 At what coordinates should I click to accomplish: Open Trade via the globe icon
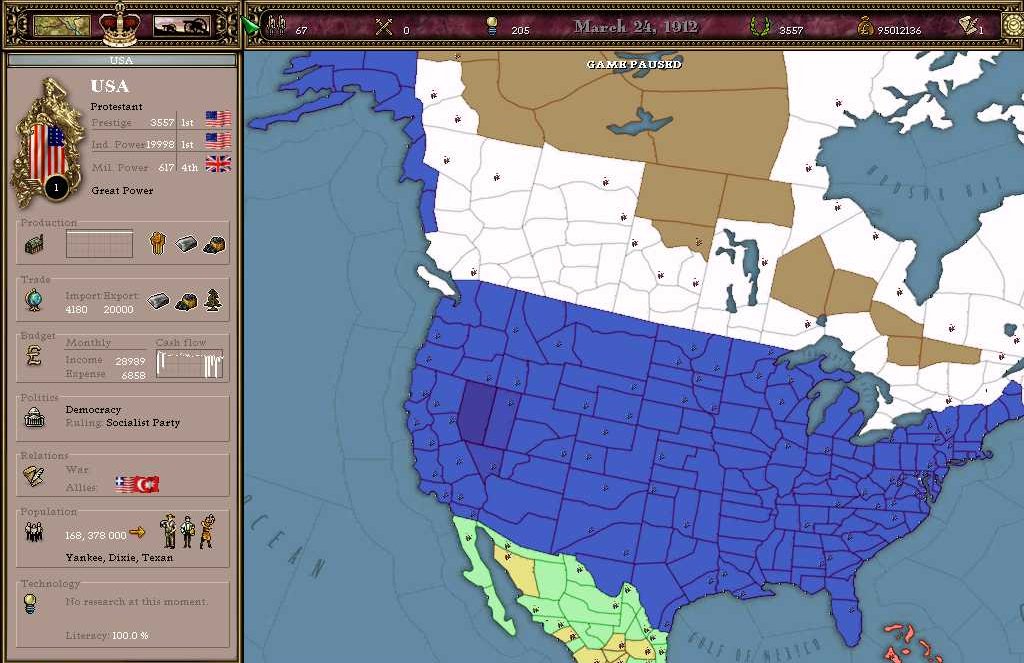[x=34, y=300]
